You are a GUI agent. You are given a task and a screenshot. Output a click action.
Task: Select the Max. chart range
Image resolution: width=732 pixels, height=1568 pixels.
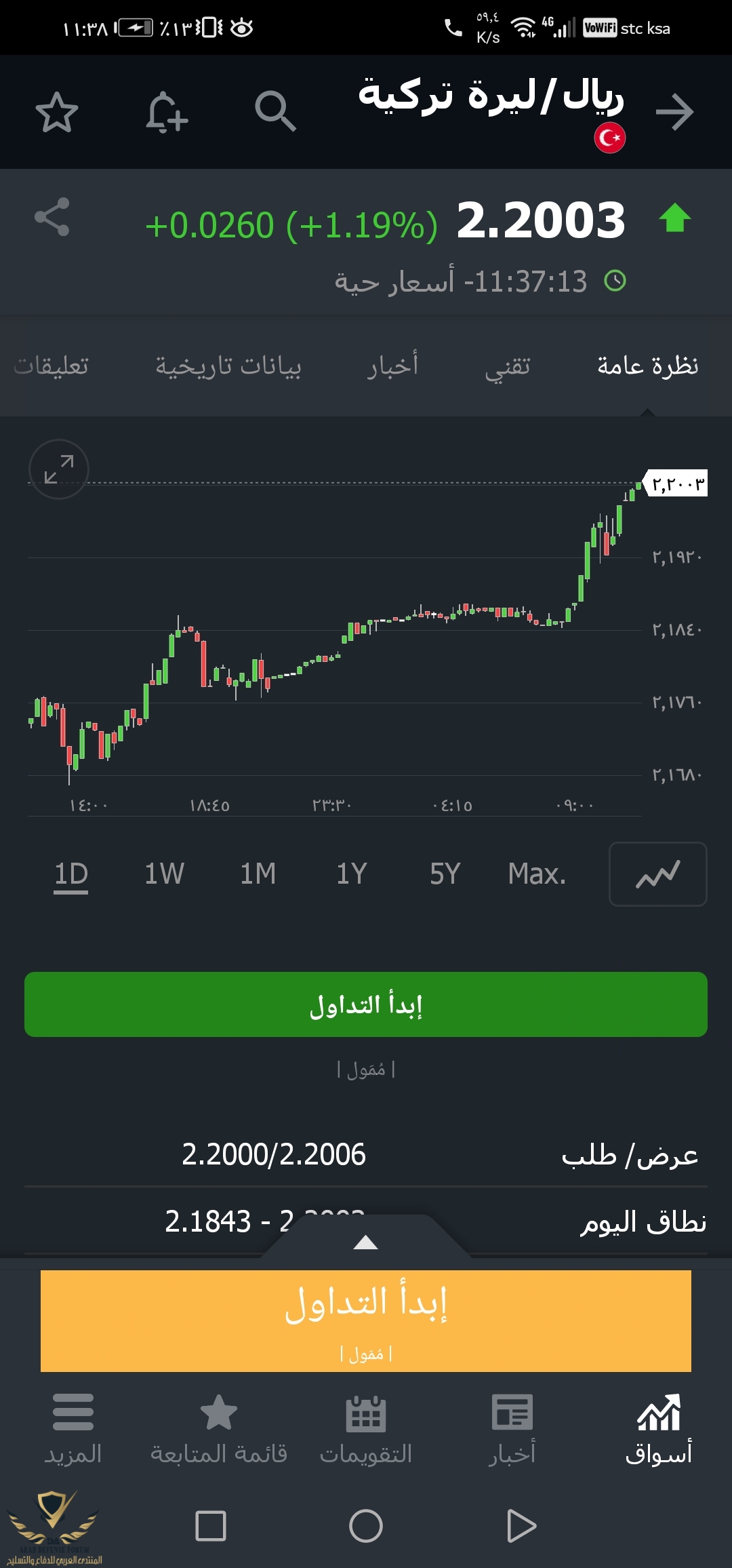pos(537,874)
